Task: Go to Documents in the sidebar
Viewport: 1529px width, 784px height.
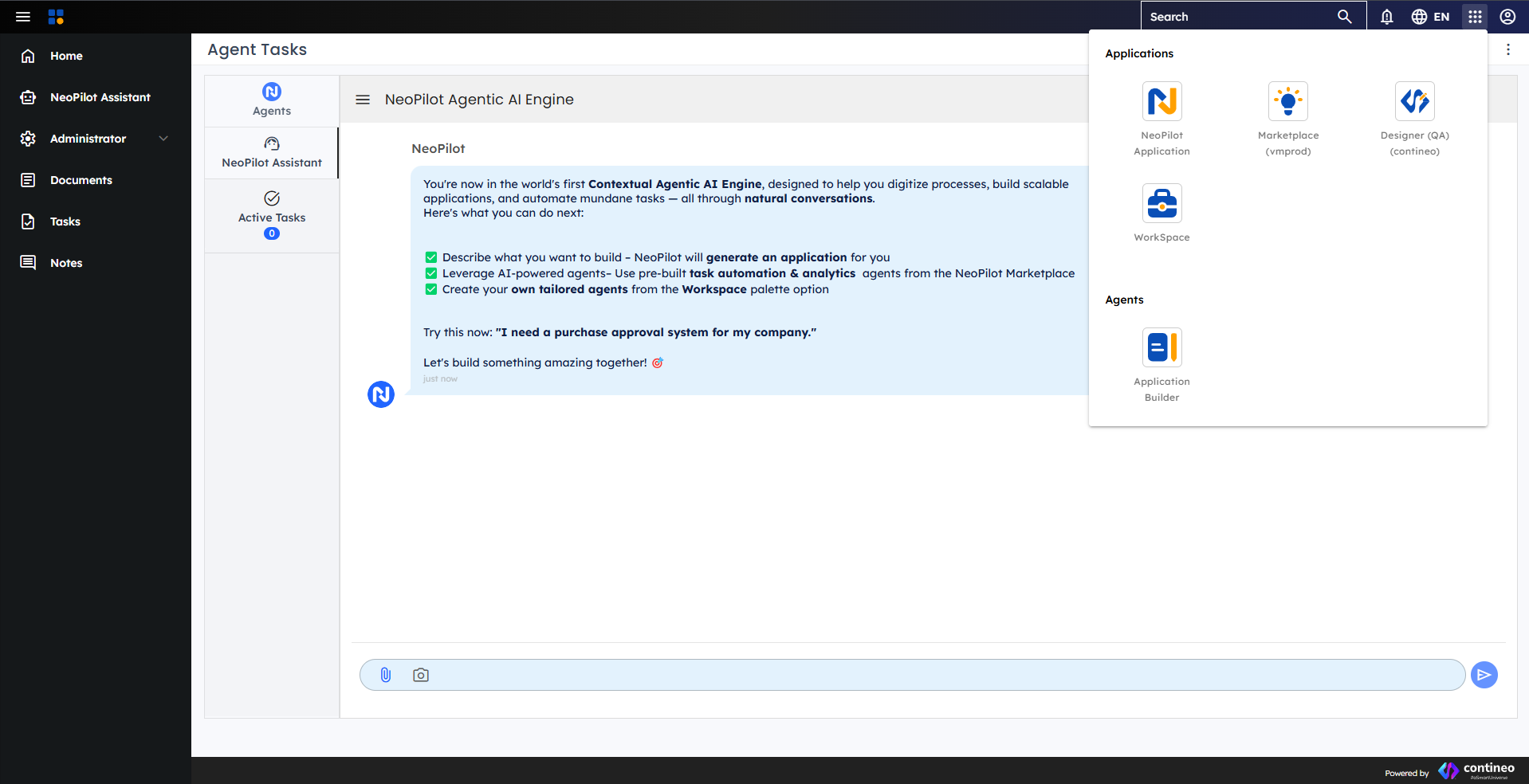Action: pos(81,180)
